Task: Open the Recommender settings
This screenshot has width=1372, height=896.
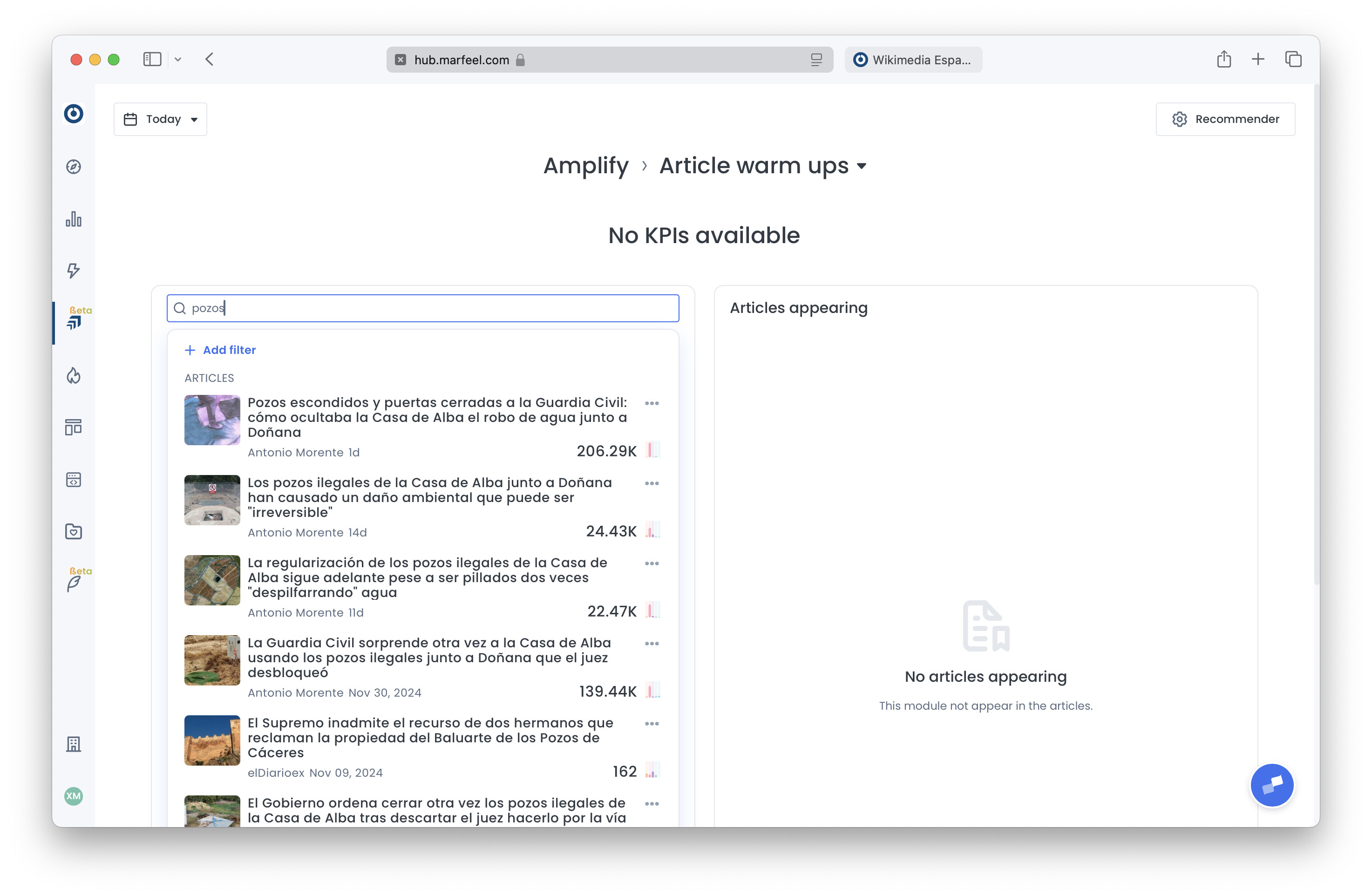Action: [1226, 119]
